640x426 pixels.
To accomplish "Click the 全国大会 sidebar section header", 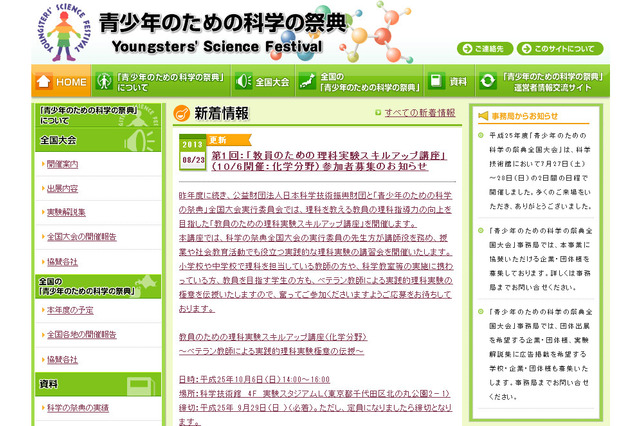I will point(98,140).
